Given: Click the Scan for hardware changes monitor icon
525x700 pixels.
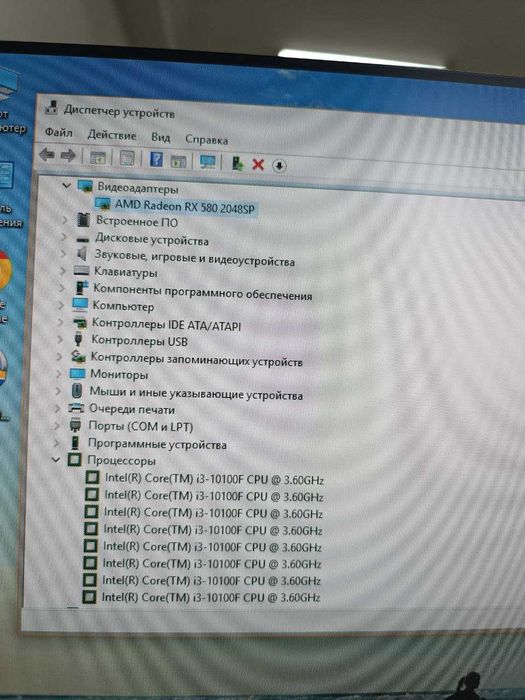Looking at the screenshot, I should [x=208, y=162].
